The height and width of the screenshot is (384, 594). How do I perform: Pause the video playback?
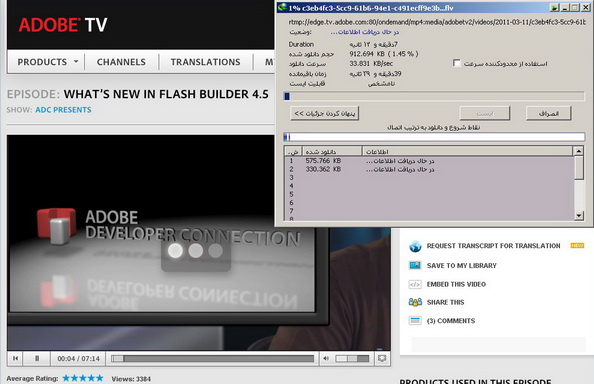pyautogui.click(x=37, y=358)
